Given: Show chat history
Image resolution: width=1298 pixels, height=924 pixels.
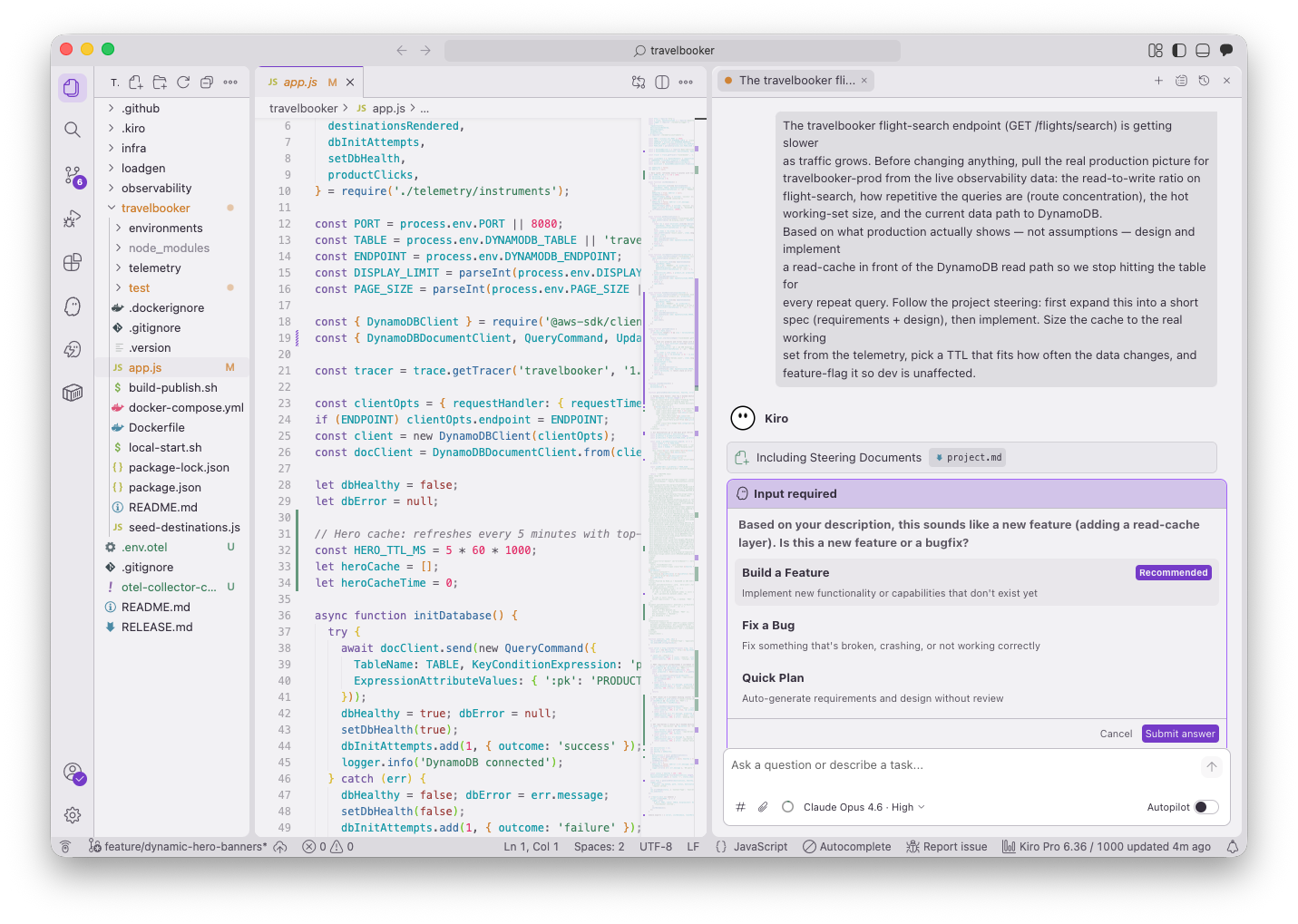Looking at the screenshot, I should [x=1204, y=81].
